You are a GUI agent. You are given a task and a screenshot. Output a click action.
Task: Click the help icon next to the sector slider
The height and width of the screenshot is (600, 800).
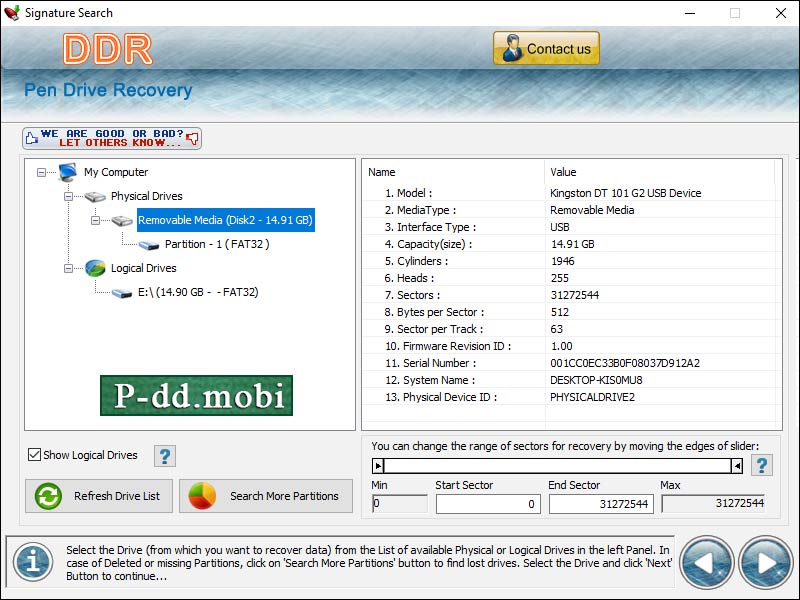[x=761, y=465]
